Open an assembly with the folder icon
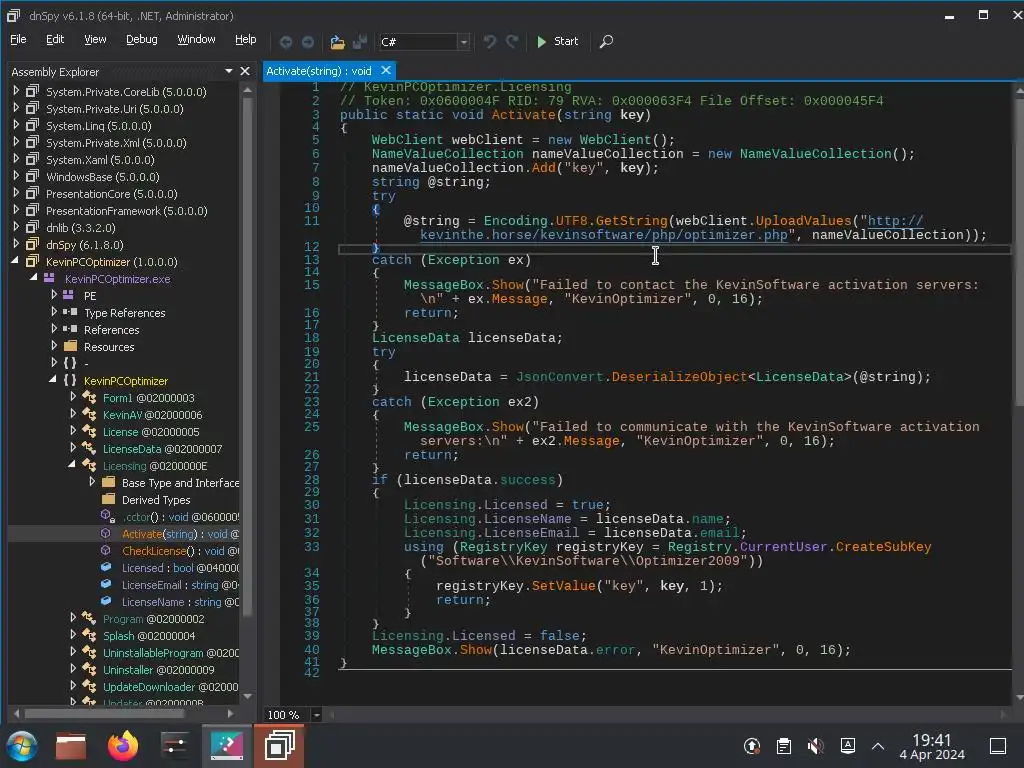 337,42
